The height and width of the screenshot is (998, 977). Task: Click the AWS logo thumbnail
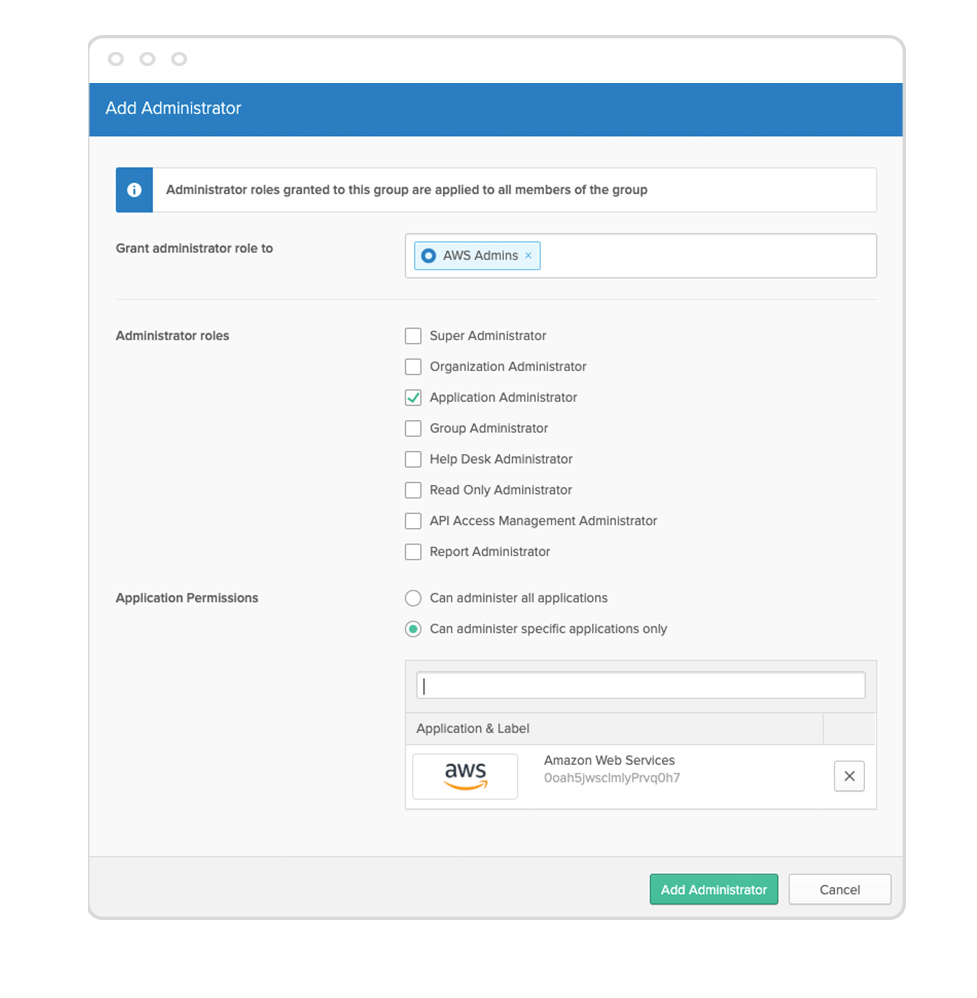pos(465,776)
